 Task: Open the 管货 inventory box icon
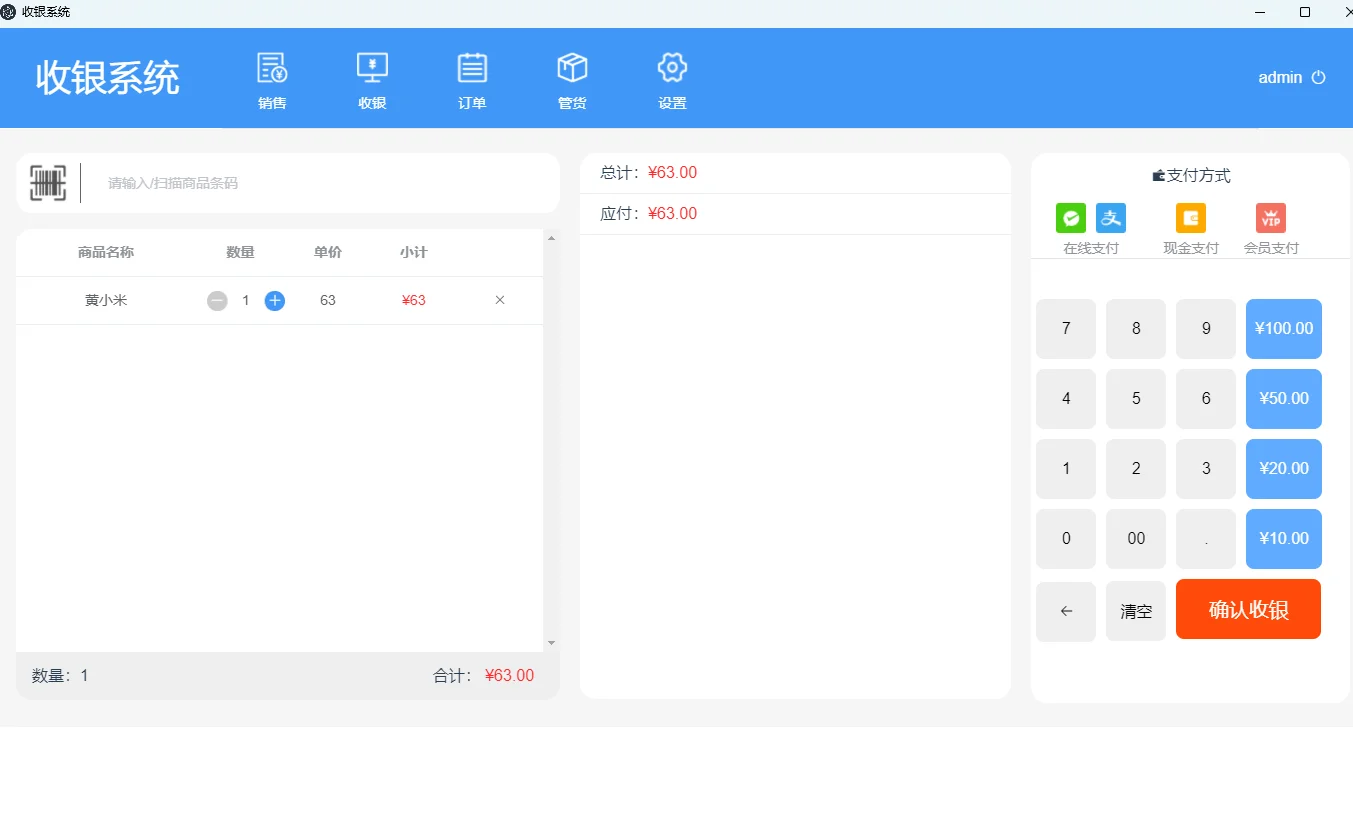572,68
